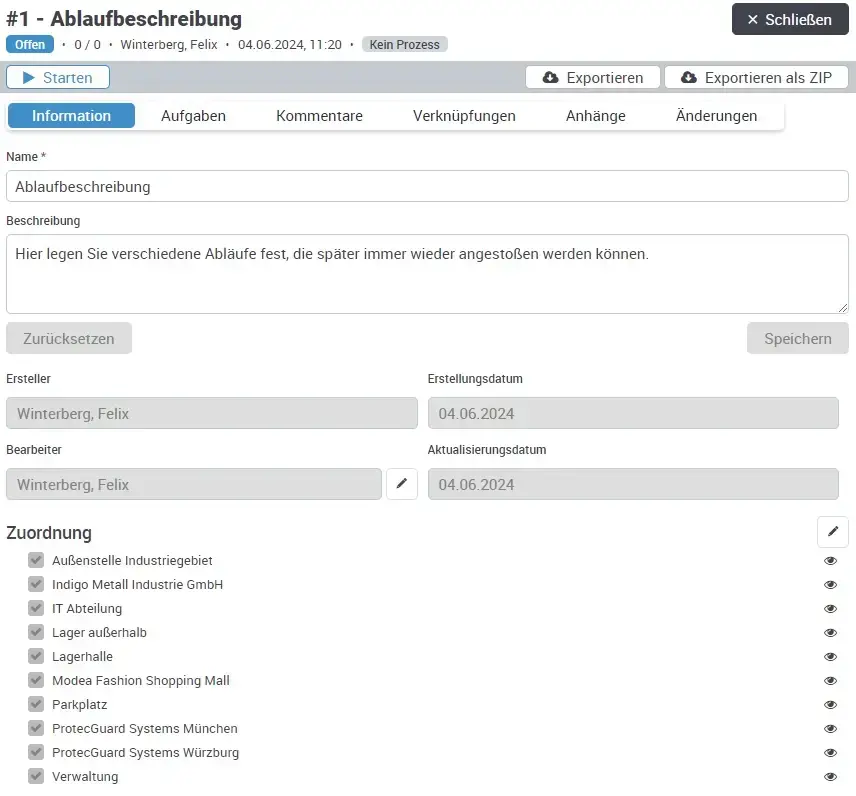This screenshot has height=796, width=856.
Task: Toggle the Modea Fashion Shopping Mall checkbox
Action: coord(36,680)
